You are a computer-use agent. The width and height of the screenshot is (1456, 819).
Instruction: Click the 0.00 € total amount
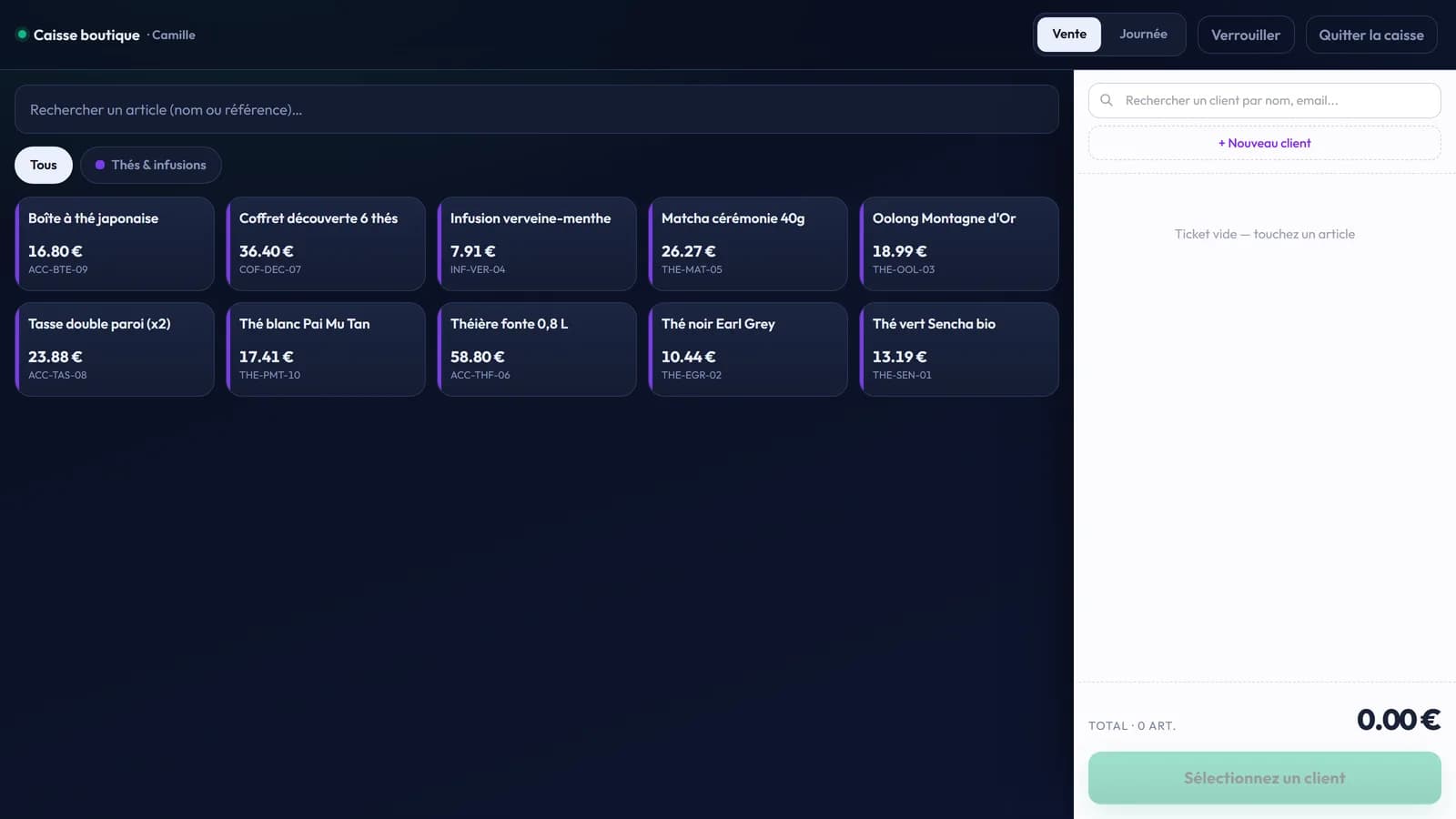[1399, 720]
